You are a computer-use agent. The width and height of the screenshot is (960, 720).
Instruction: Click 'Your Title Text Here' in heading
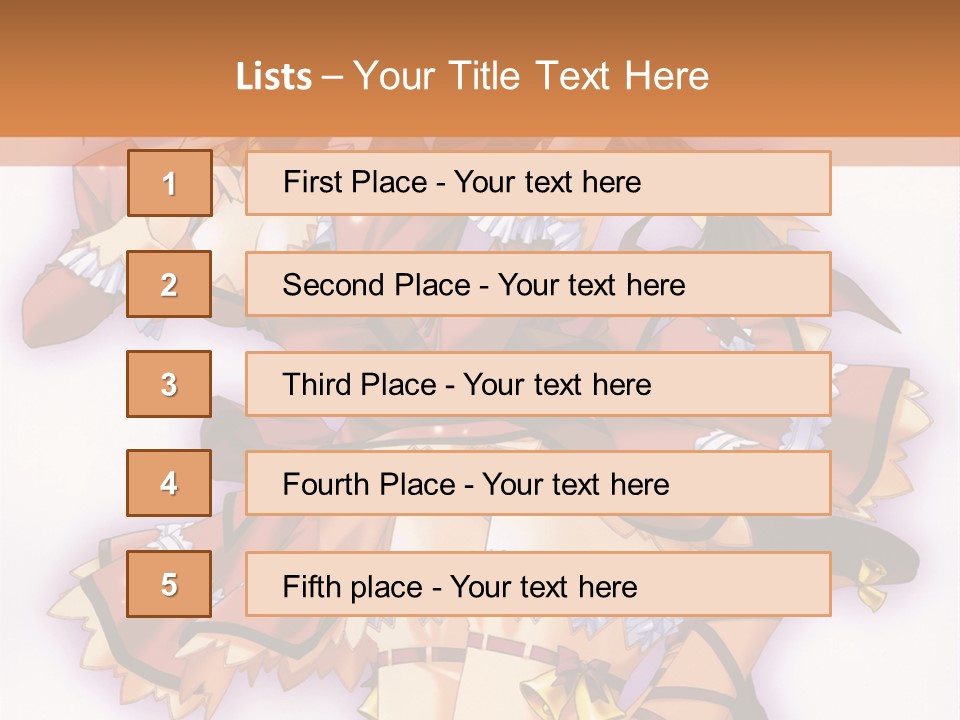(x=531, y=76)
